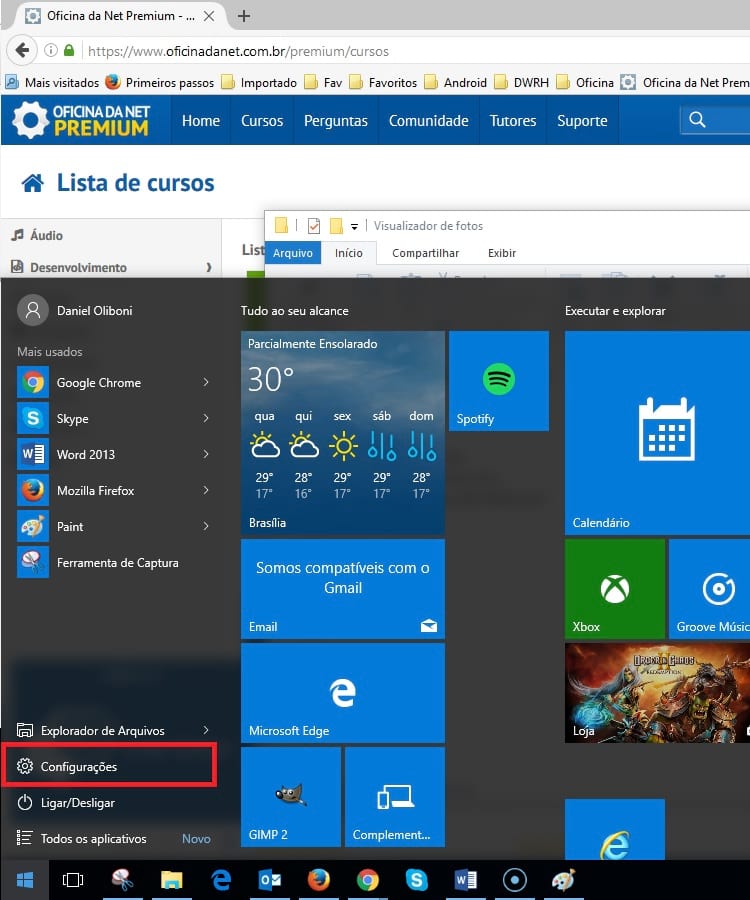
Task: Open the Comunidade page
Action: (429, 121)
